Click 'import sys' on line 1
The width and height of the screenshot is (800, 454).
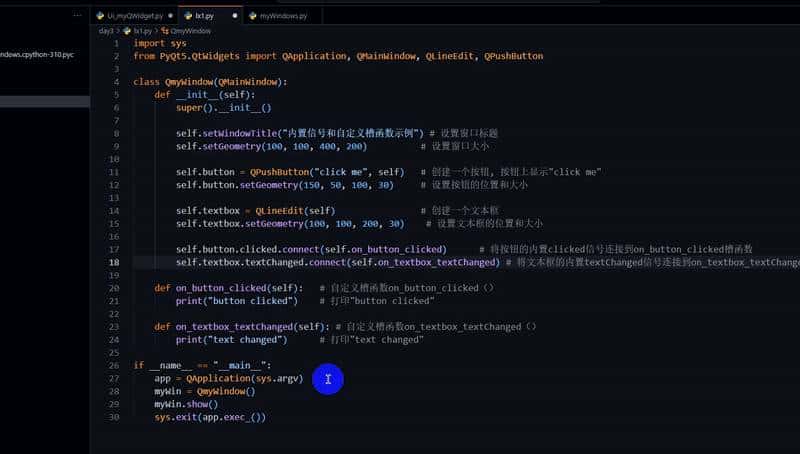coord(160,43)
